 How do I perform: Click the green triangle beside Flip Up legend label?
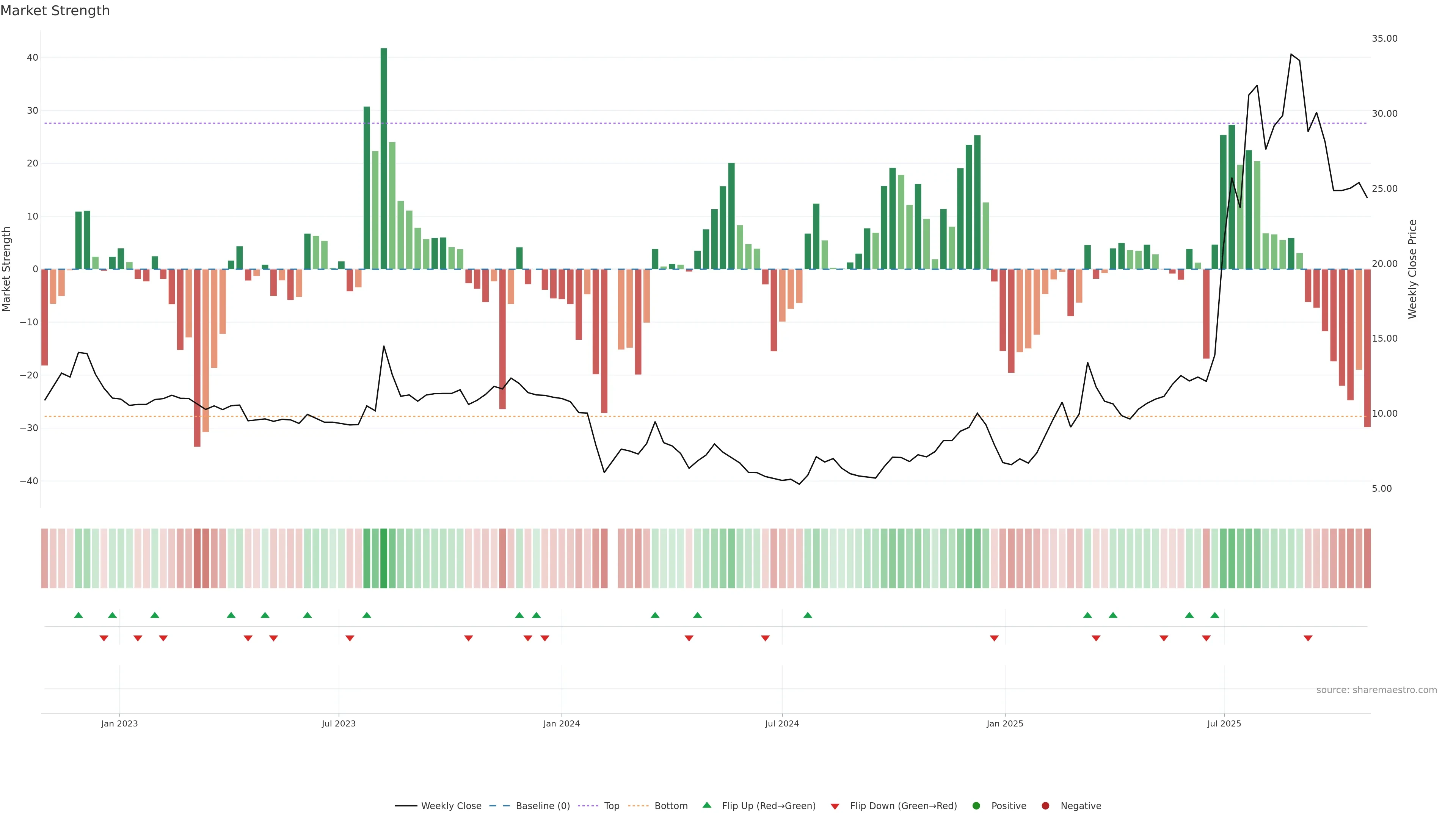[706, 805]
